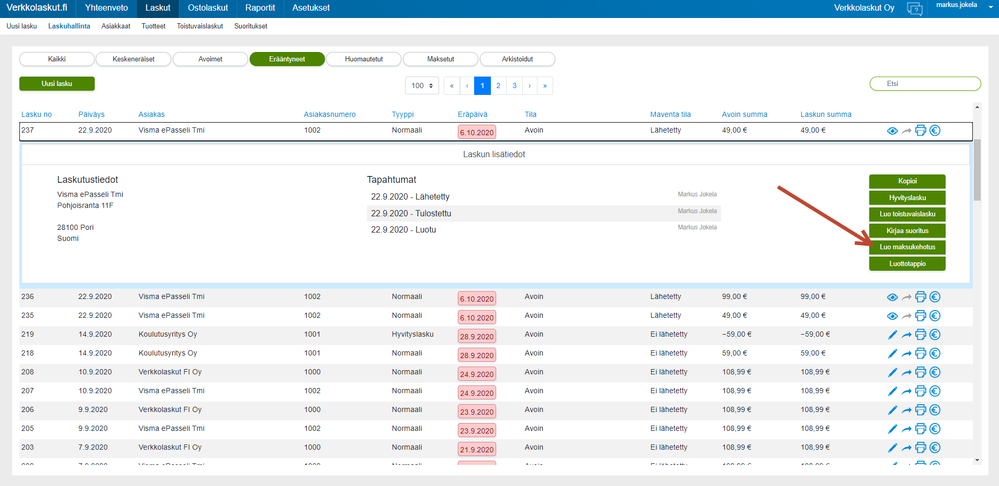Viewport: 999px width, 486px height.
Task: Click the send arrow for invoice 205
Action: pos(907,429)
